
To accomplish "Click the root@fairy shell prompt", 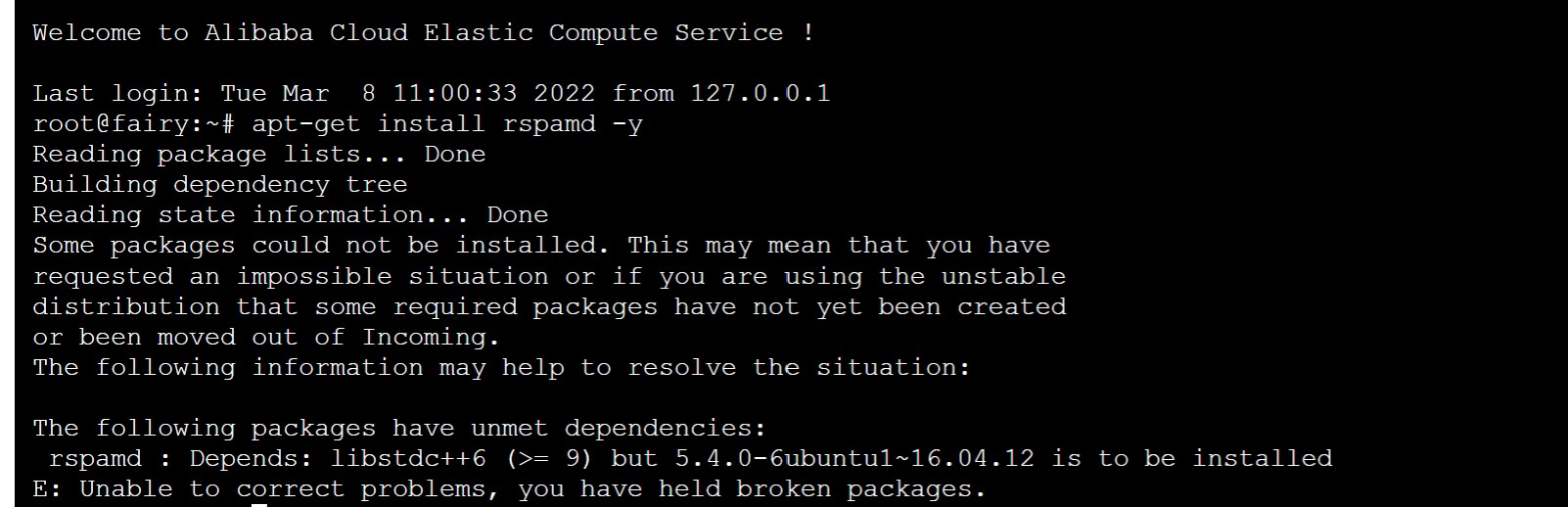I will tap(133, 124).
